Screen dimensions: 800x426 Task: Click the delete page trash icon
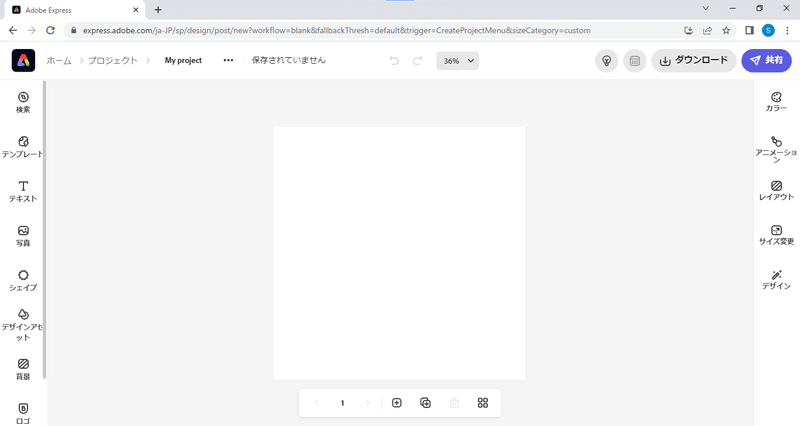click(454, 403)
